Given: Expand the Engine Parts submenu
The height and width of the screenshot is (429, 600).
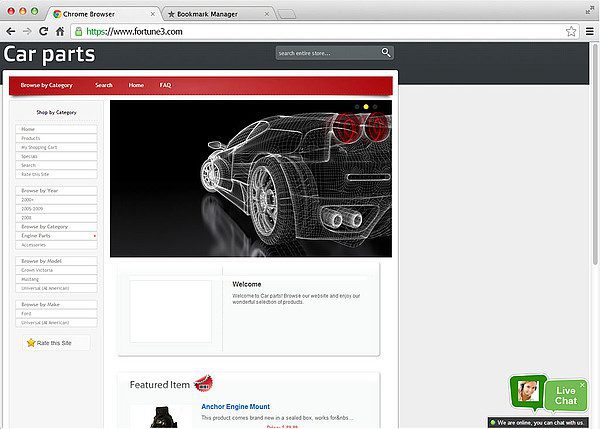Looking at the screenshot, I should click(94, 236).
